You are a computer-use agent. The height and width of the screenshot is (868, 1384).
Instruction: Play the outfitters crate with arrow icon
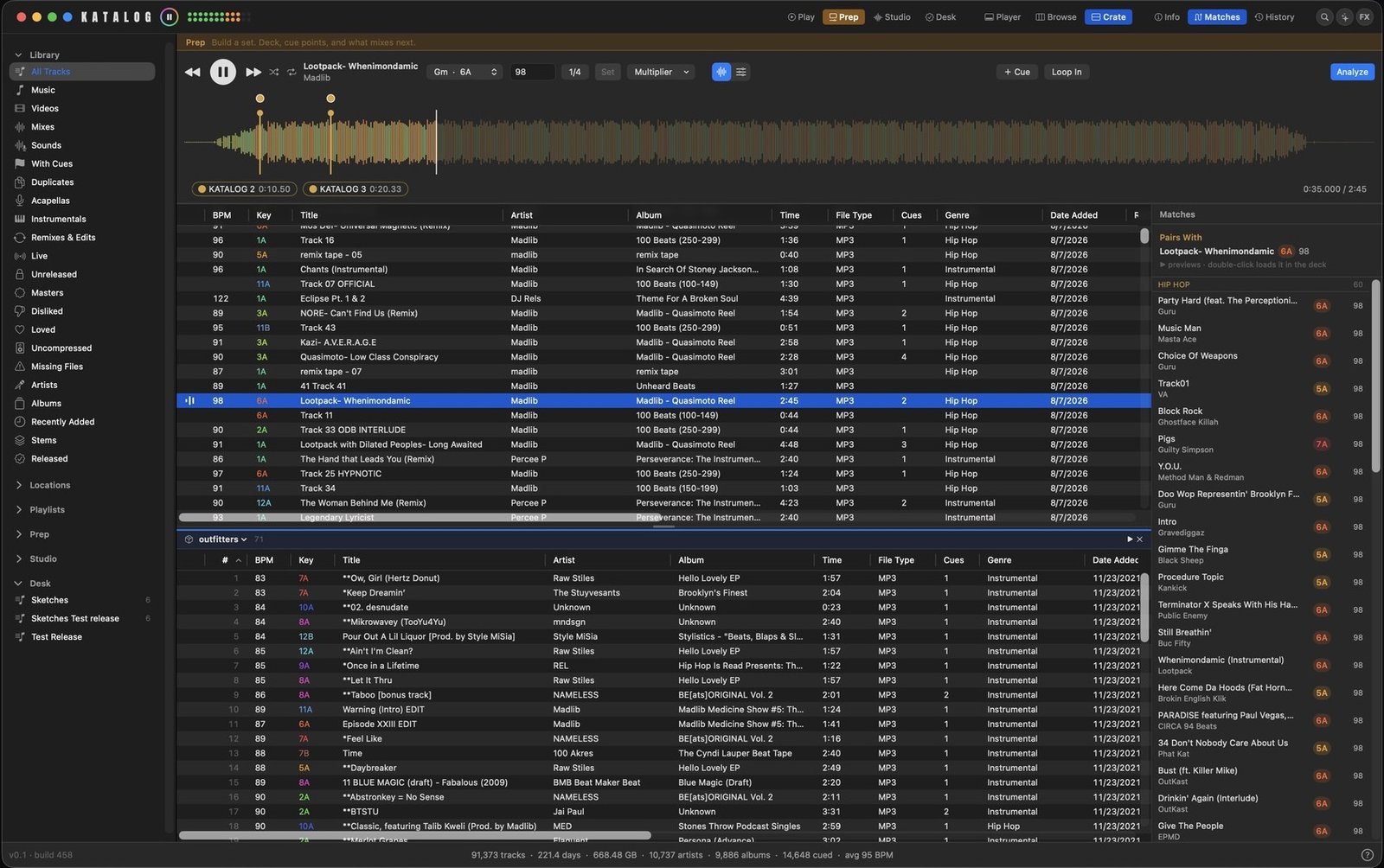[1129, 539]
